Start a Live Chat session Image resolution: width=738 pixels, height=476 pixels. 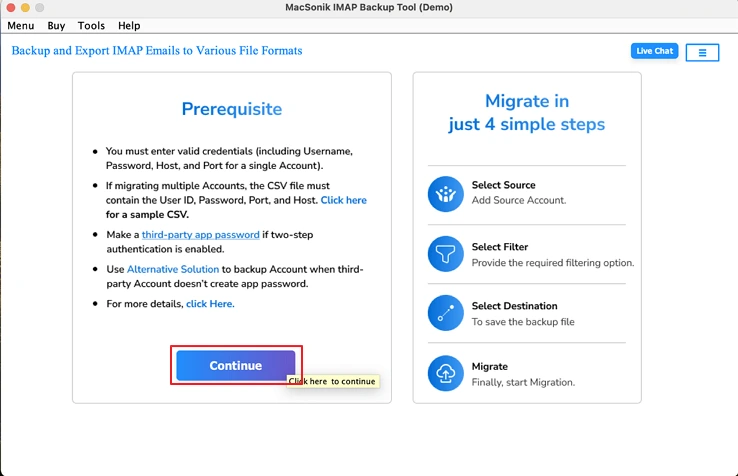(654, 51)
